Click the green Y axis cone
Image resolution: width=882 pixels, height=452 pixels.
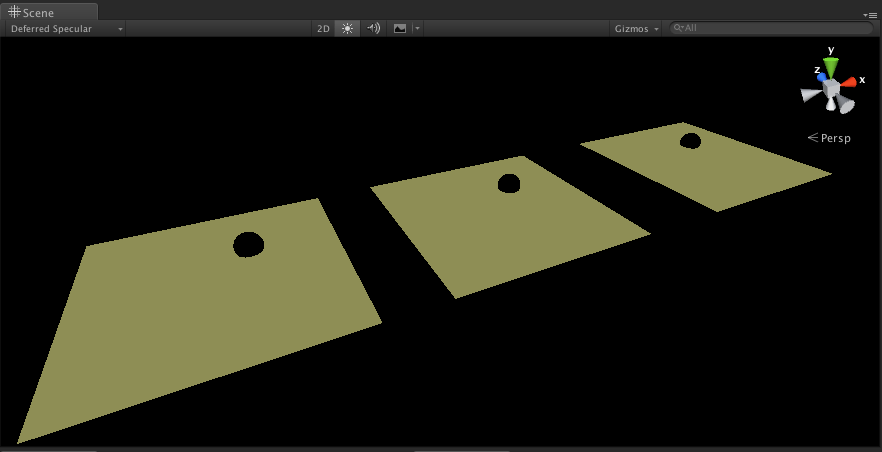click(x=831, y=67)
